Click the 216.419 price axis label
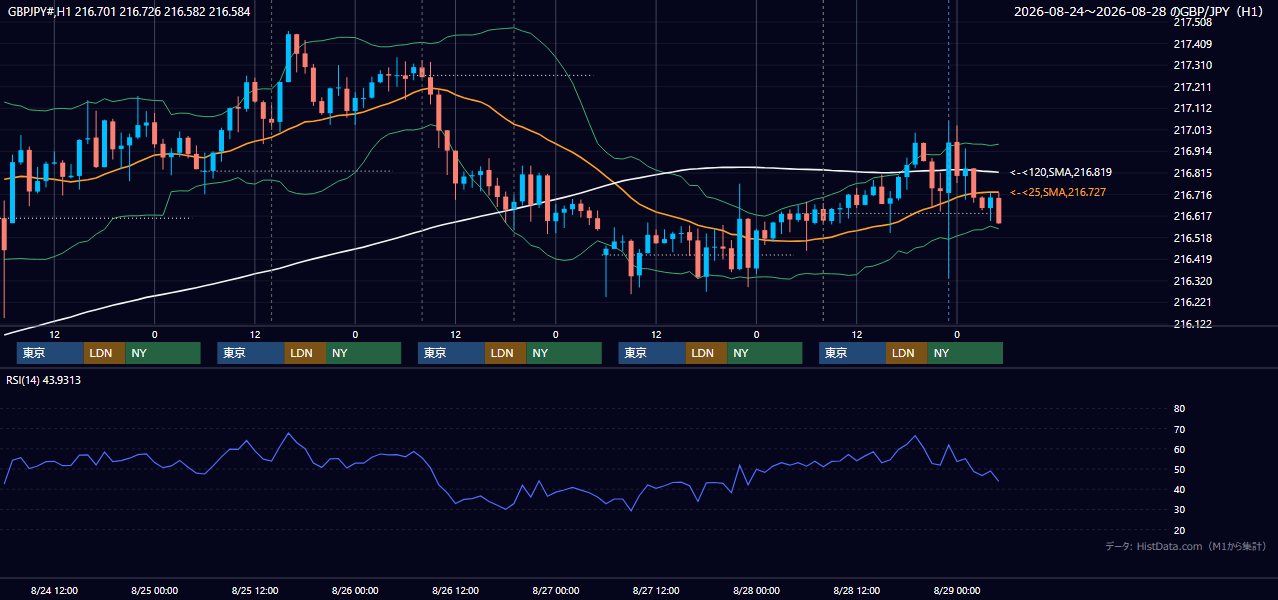Screen dimensions: 1278x600 [1192, 259]
